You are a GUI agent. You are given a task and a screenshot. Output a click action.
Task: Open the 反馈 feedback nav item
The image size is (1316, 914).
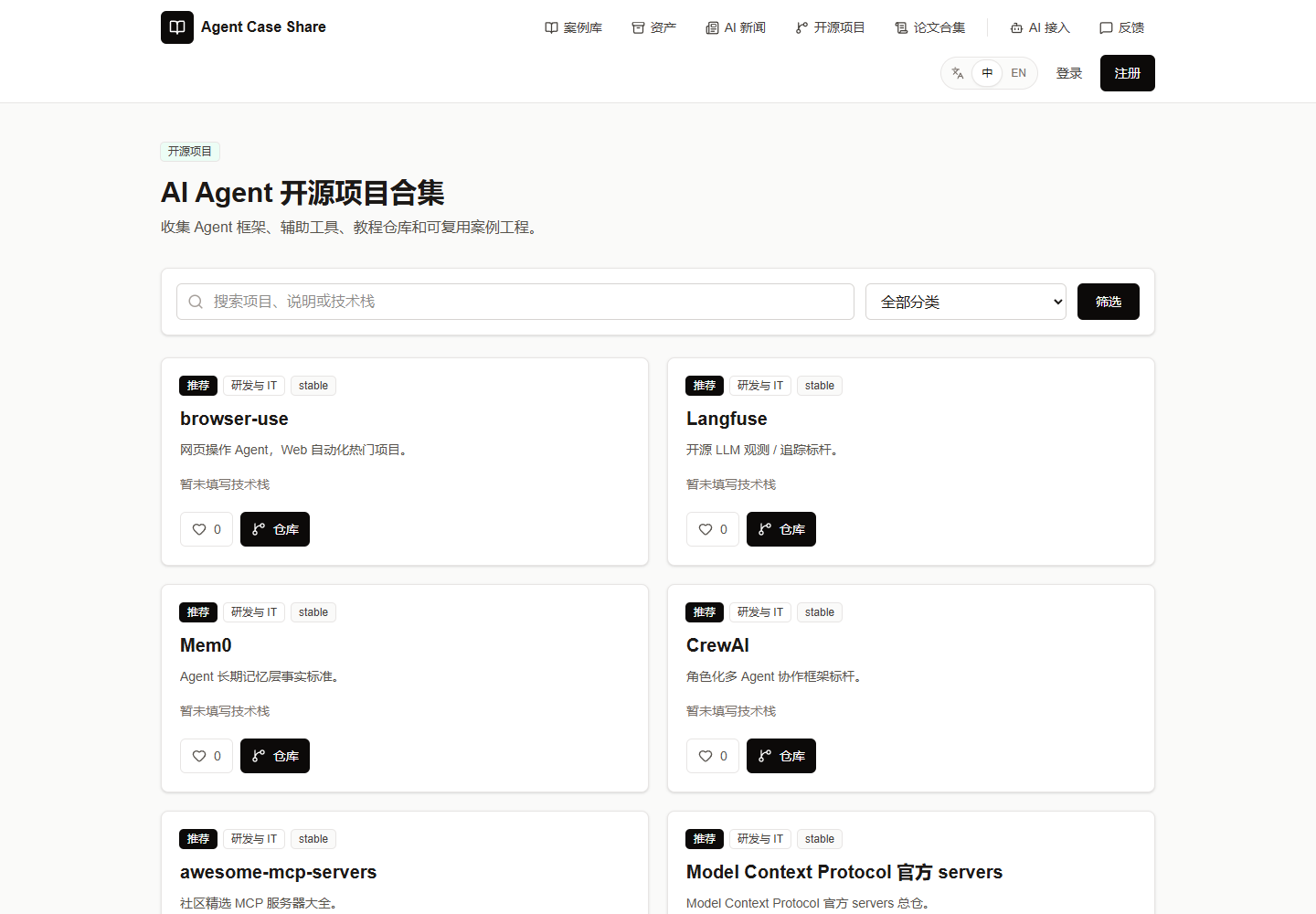pos(1121,27)
